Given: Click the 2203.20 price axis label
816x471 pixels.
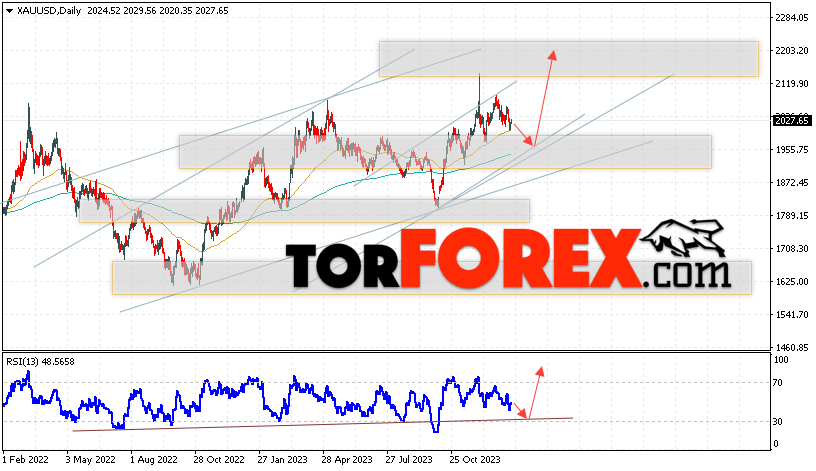Looking at the screenshot, I should click(792, 50).
